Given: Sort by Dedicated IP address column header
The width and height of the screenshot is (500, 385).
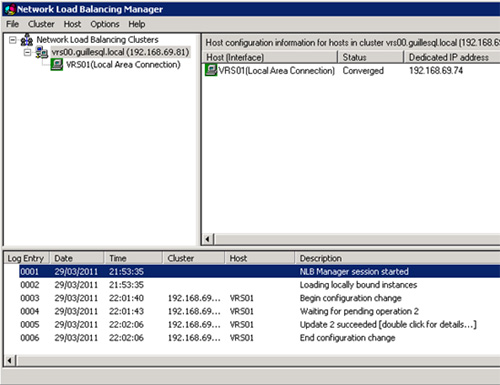Looking at the screenshot, I should (x=452, y=57).
